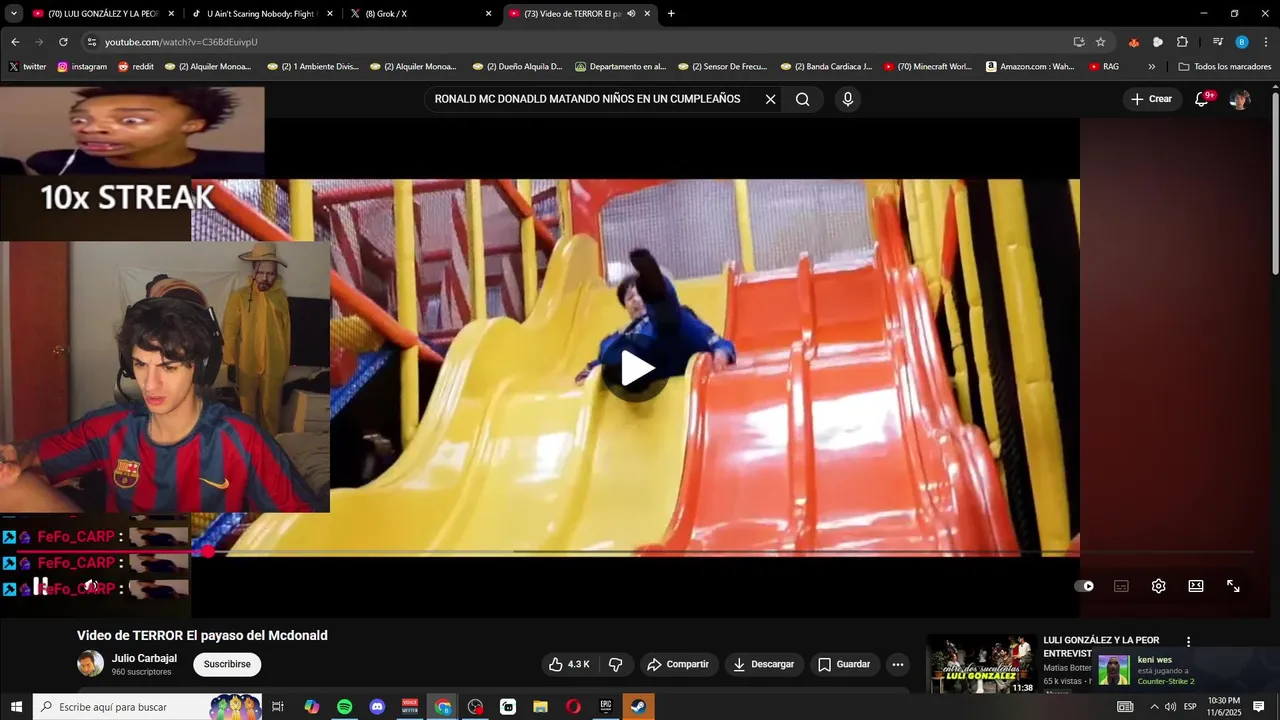Enter fullscreen video mode

[1233, 586]
